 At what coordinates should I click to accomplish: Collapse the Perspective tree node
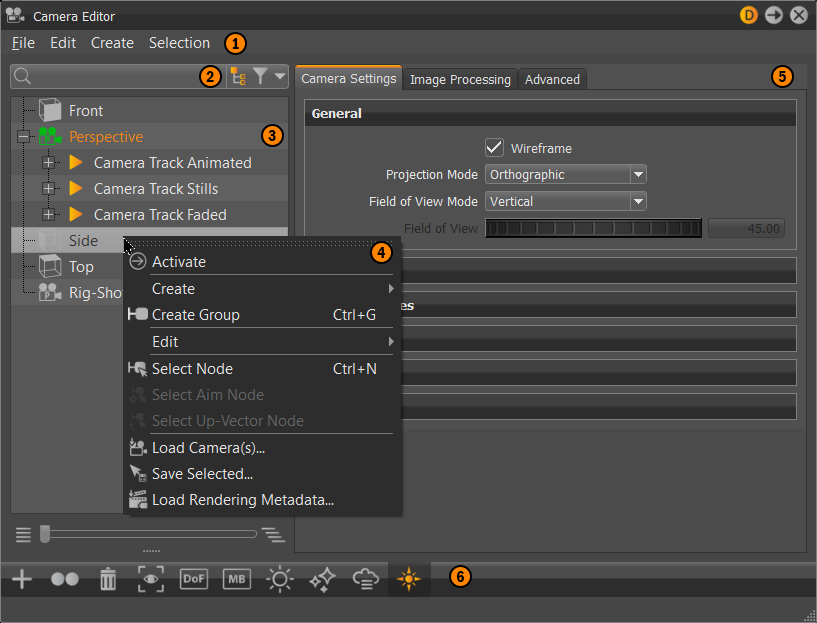[x=23, y=137]
